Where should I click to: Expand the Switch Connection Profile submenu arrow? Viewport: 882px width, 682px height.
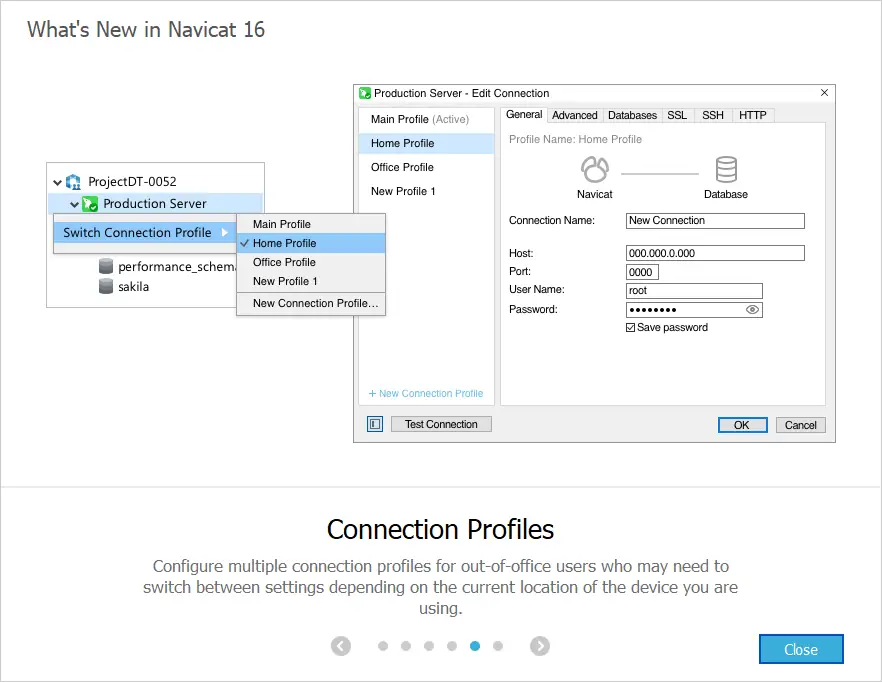pos(225,233)
